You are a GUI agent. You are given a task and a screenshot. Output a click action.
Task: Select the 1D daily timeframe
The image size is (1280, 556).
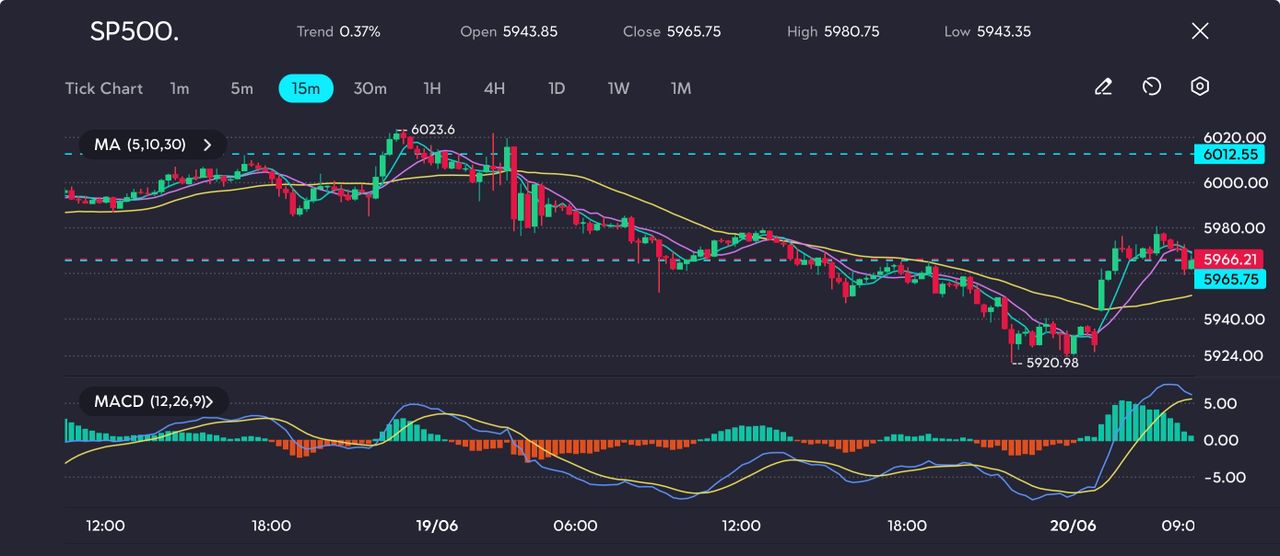pos(557,88)
